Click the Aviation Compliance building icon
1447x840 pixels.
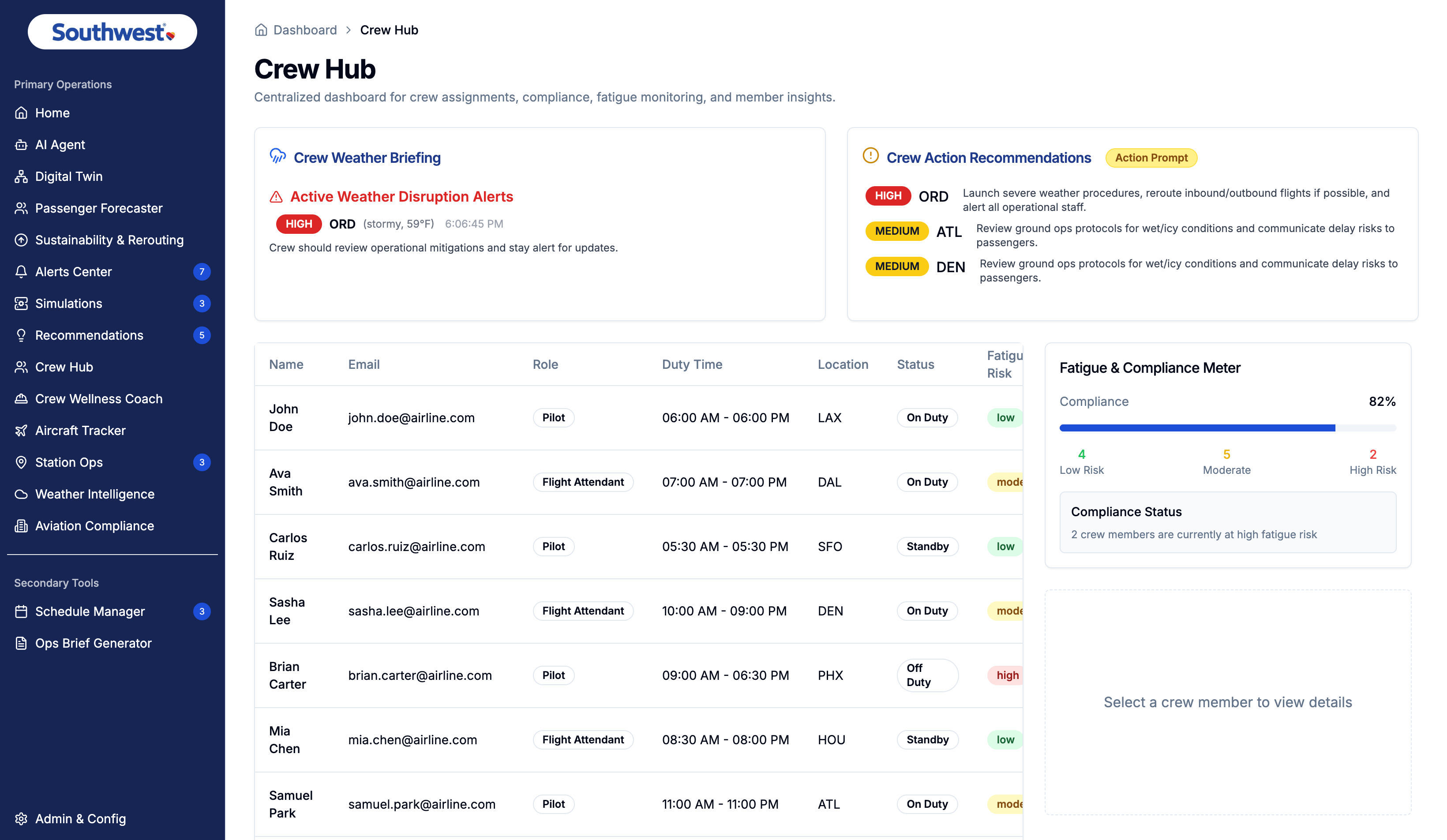(21, 526)
